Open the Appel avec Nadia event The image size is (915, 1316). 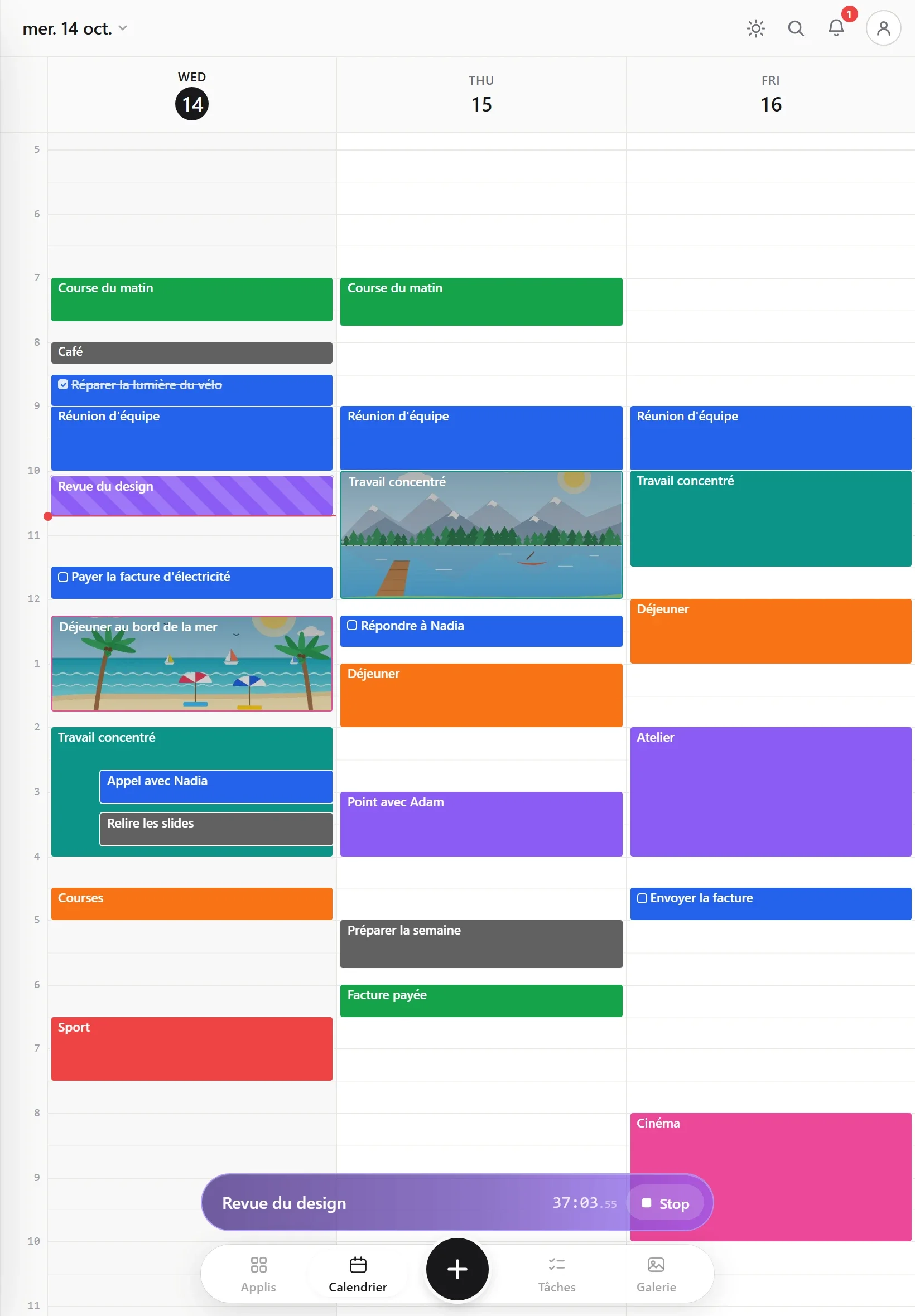coord(215,786)
